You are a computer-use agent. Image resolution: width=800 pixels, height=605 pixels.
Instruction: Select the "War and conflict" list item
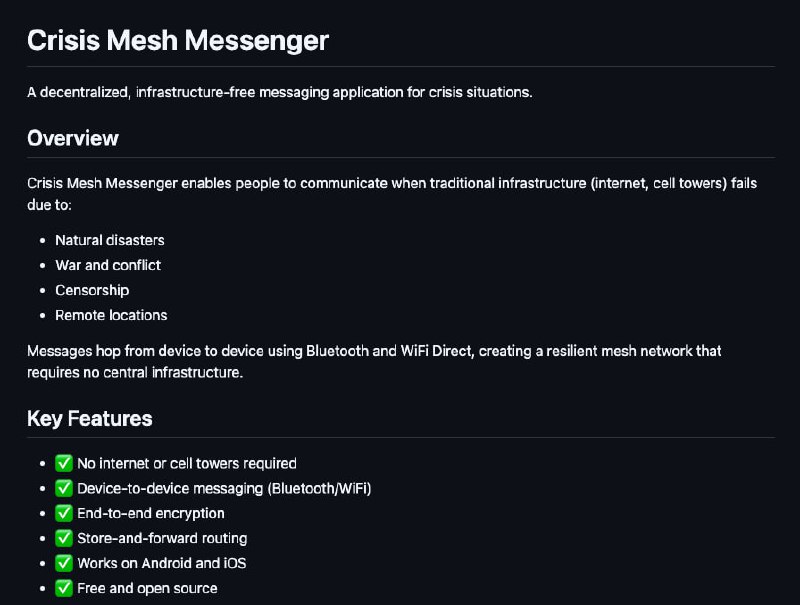(x=108, y=265)
